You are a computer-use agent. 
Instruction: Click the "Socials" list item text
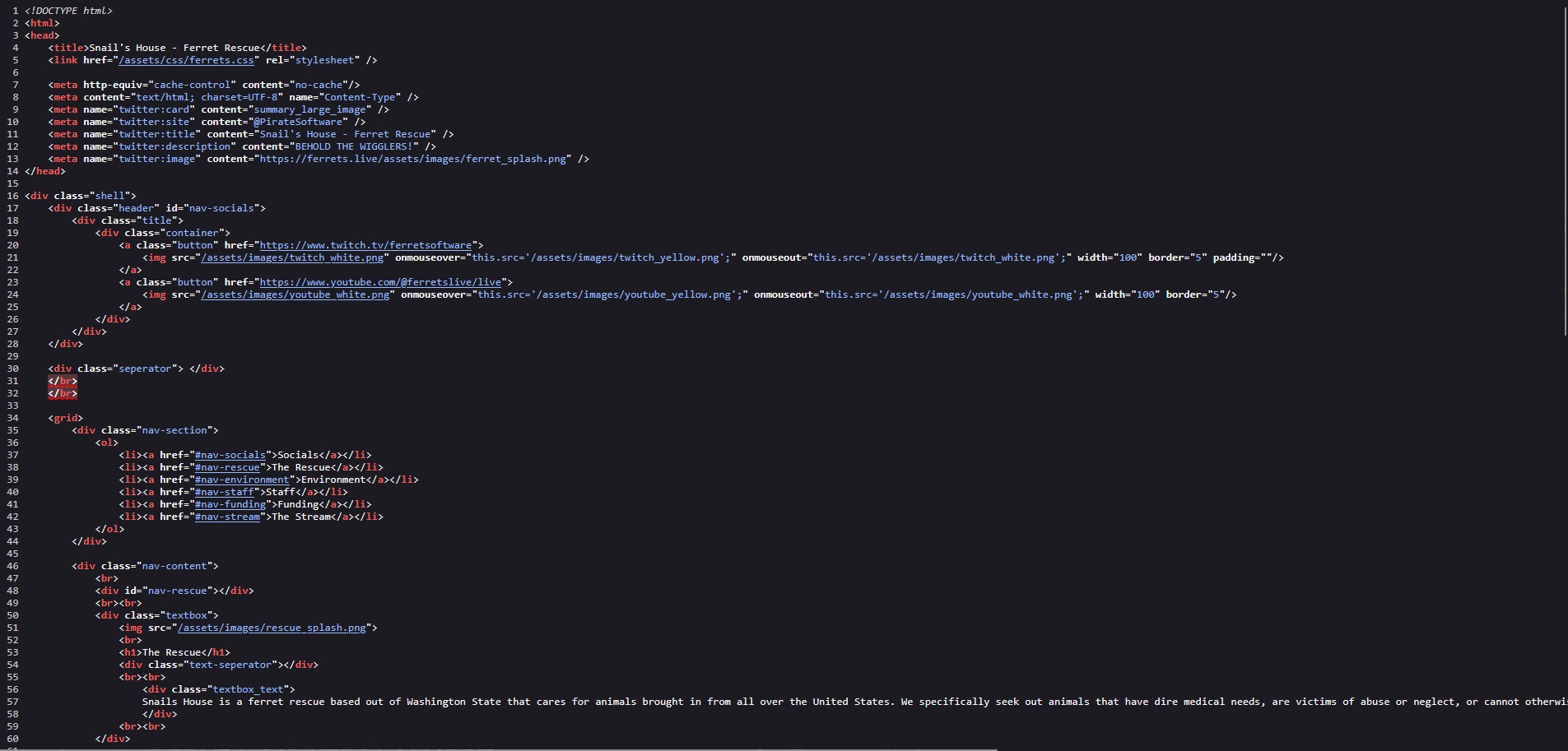(x=298, y=455)
